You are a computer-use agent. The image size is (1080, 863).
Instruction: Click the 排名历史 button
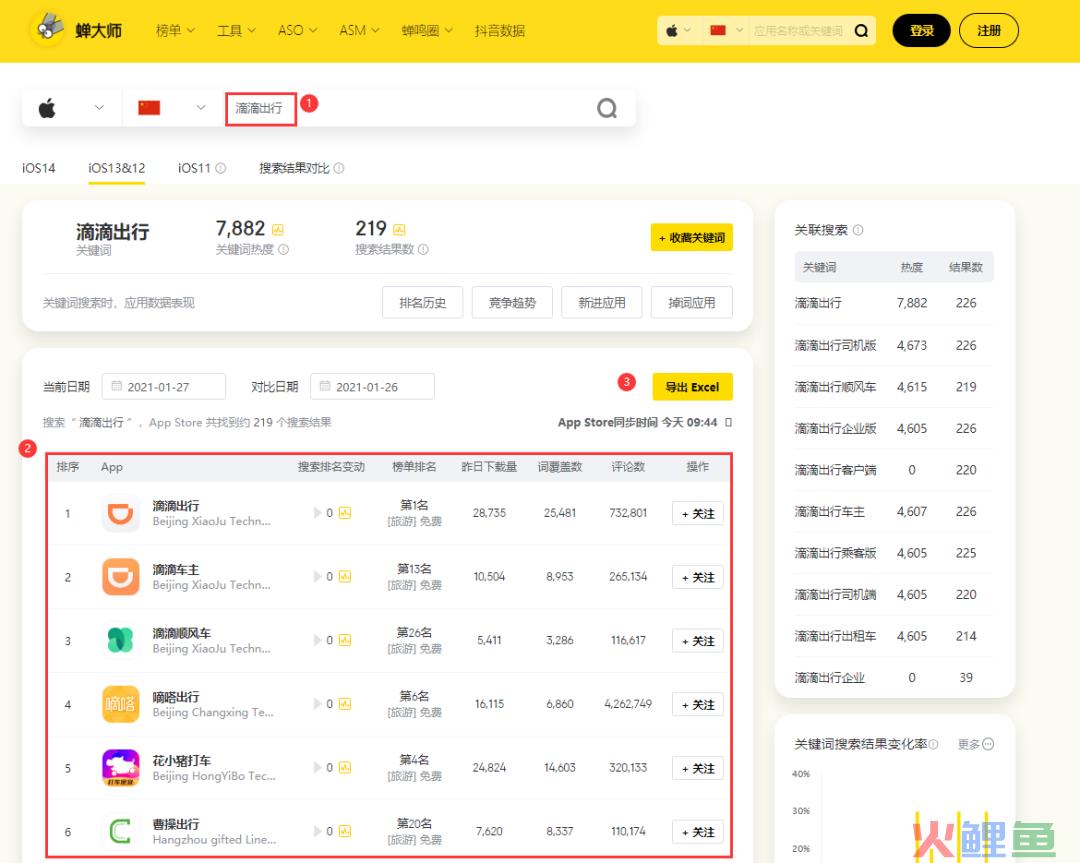[423, 302]
